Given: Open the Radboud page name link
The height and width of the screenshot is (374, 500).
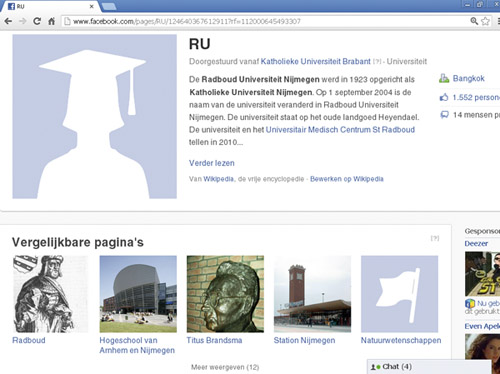Looking at the screenshot, I should pos(29,340).
